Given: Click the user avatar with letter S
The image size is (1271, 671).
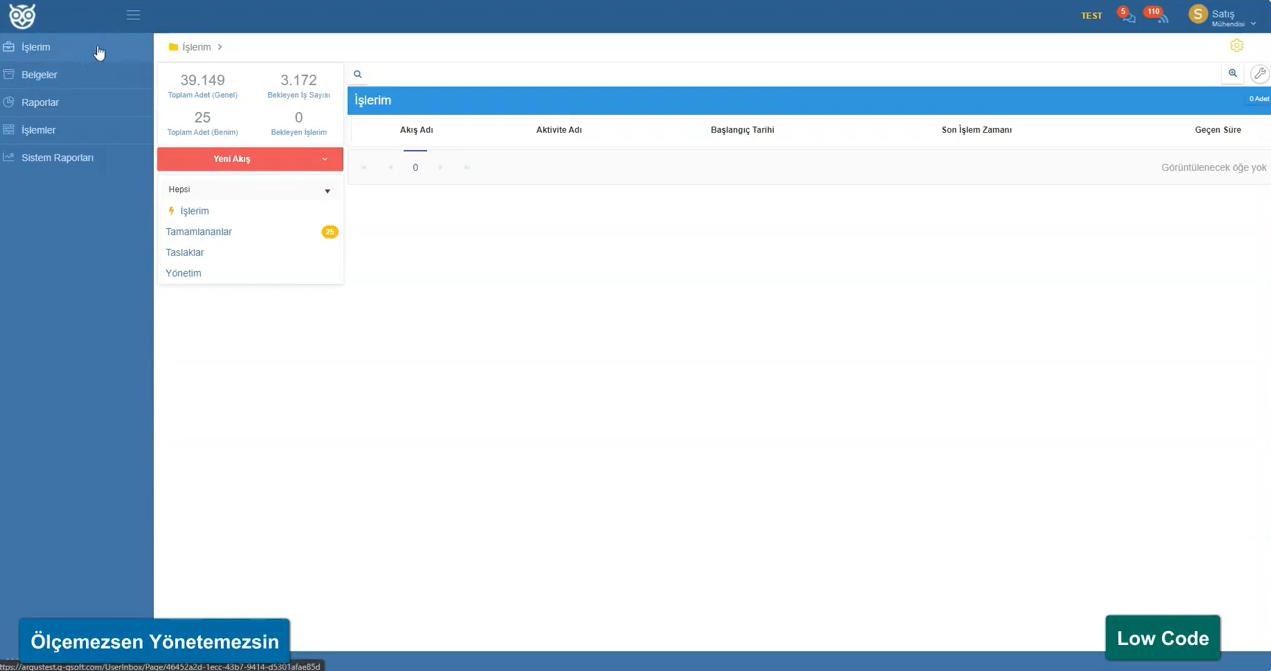Looking at the screenshot, I should (1198, 14).
